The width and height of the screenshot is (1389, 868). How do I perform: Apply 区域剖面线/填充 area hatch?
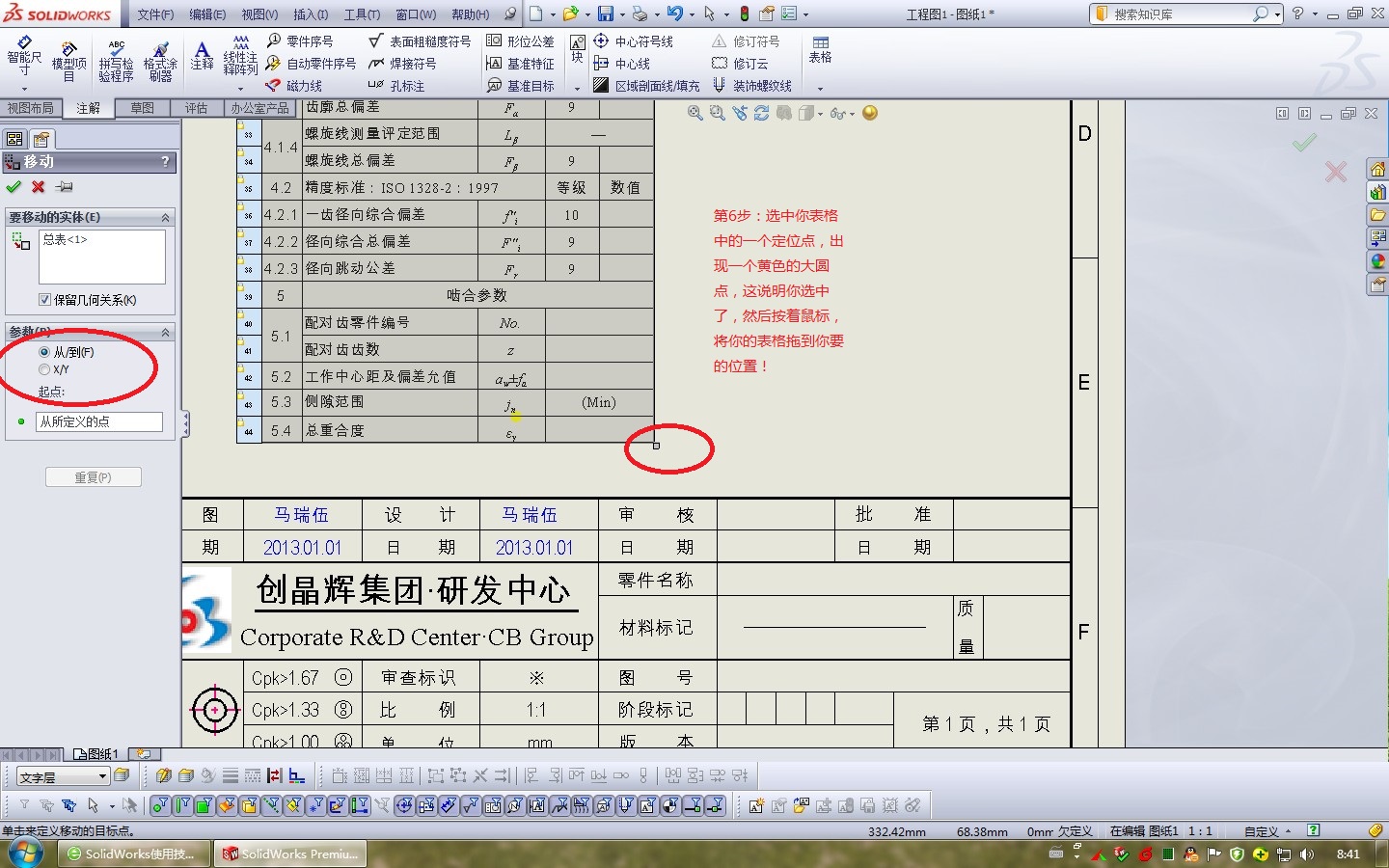[x=646, y=86]
